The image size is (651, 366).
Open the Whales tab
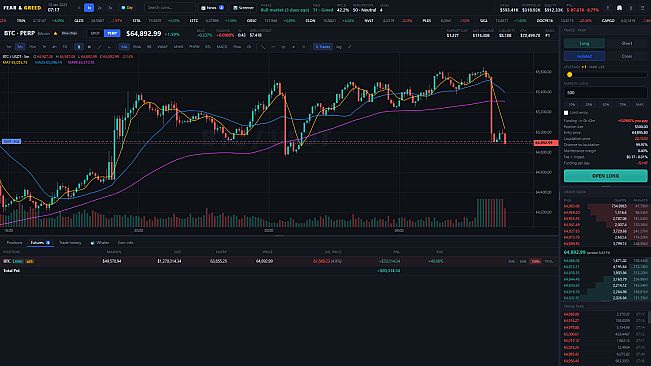click(100, 243)
